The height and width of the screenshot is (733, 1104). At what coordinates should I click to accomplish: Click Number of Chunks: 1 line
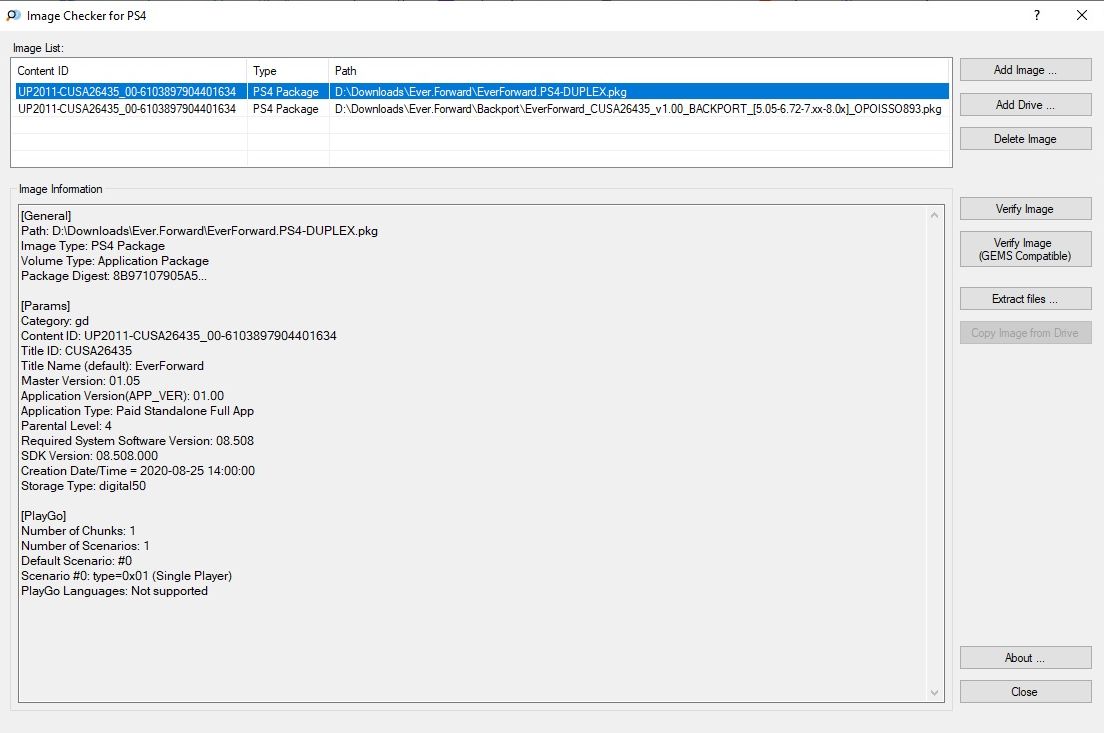(78, 531)
